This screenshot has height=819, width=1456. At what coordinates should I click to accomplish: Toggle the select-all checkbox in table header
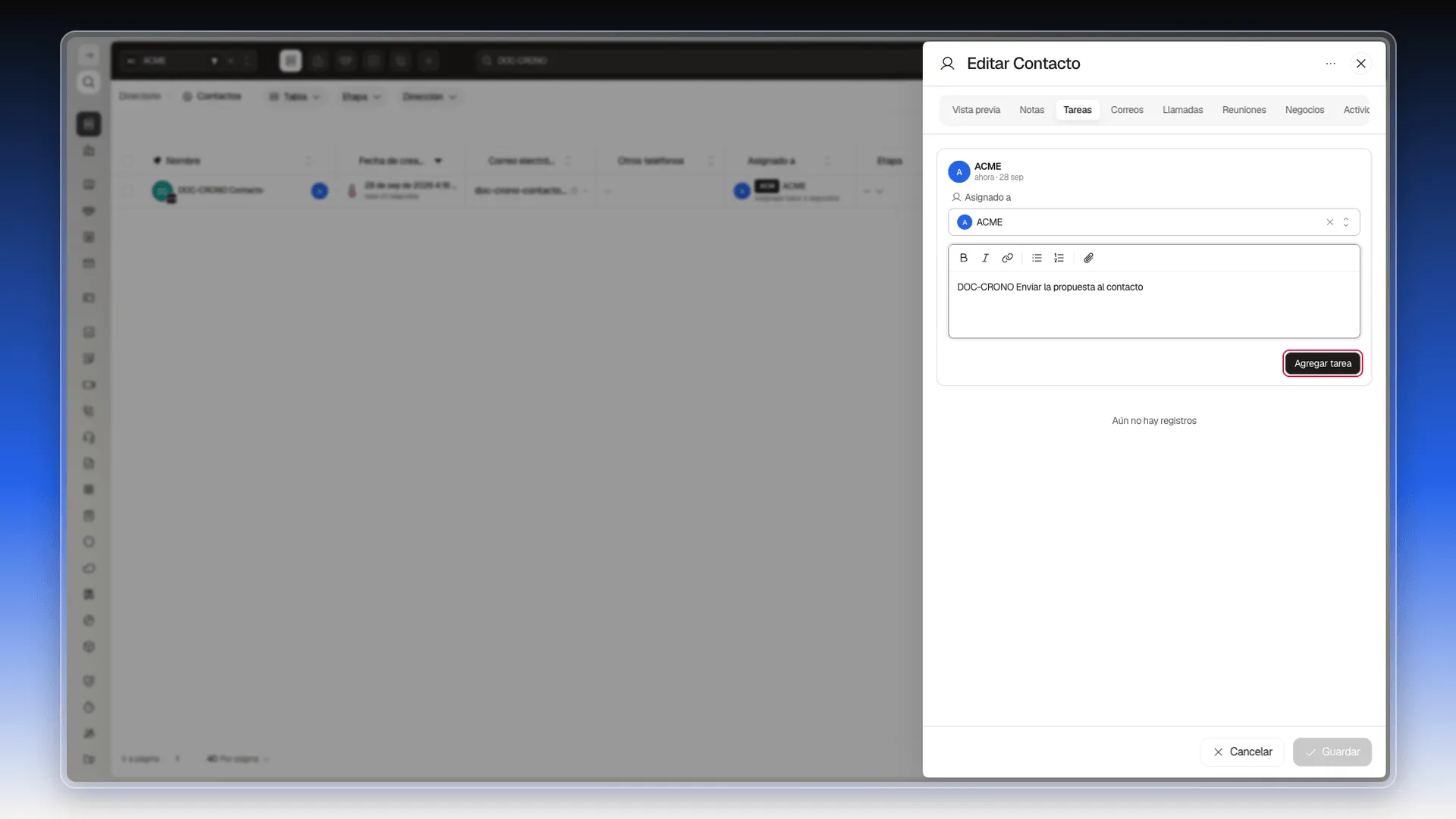click(127, 161)
